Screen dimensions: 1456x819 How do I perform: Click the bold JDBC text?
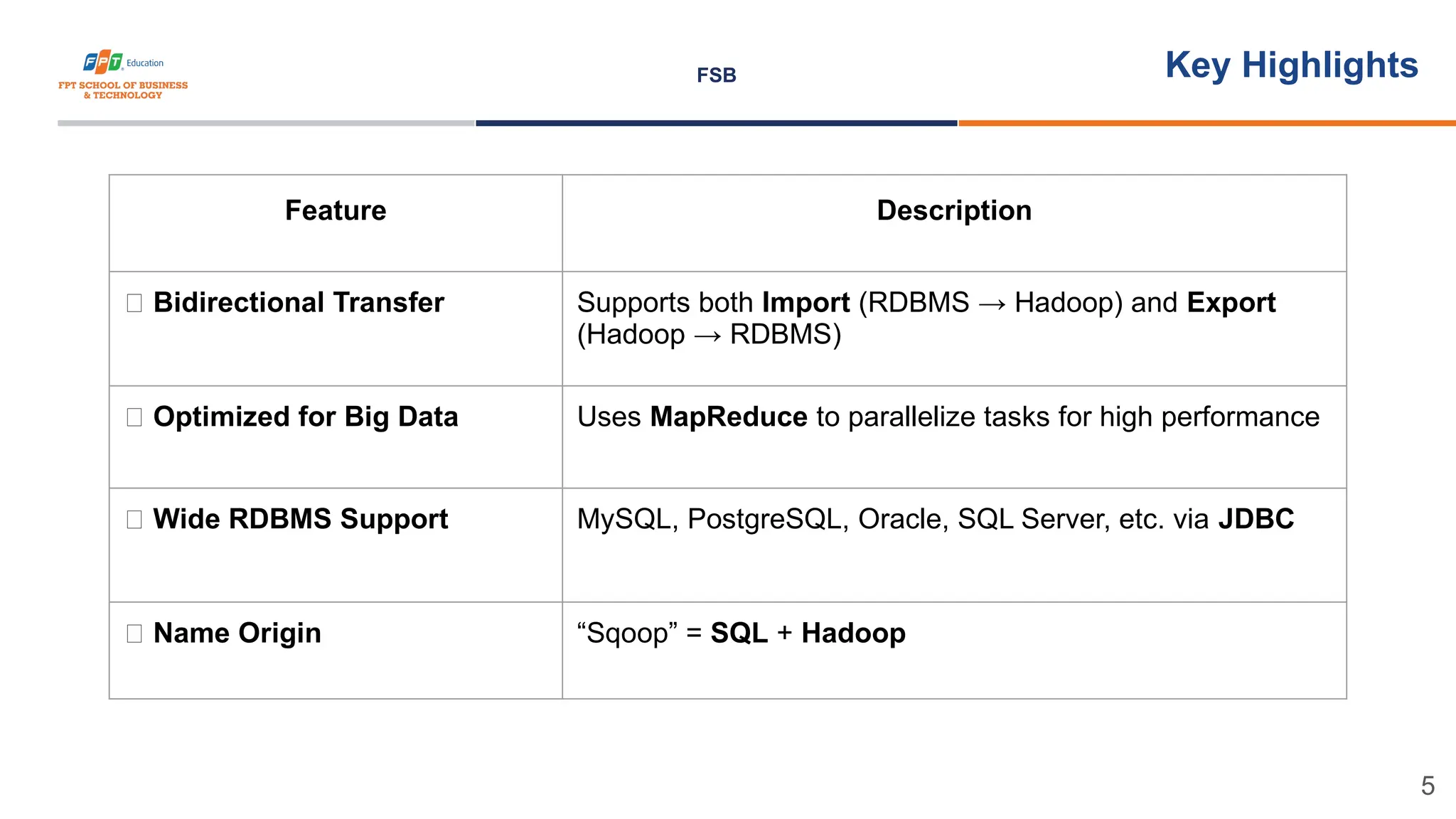(x=1256, y=519)
